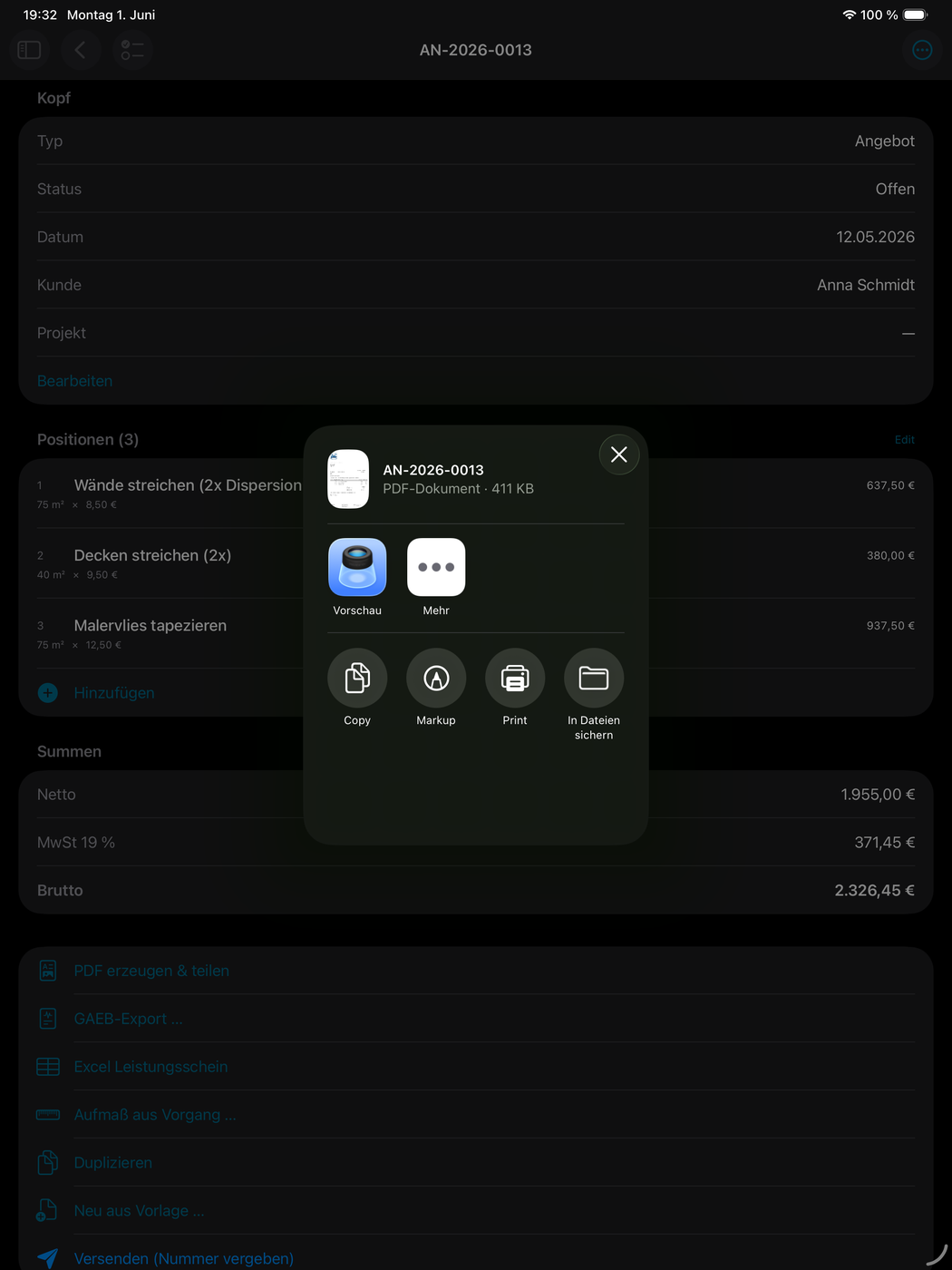Tap the battery indicator icon

click(x=916, y=15)
